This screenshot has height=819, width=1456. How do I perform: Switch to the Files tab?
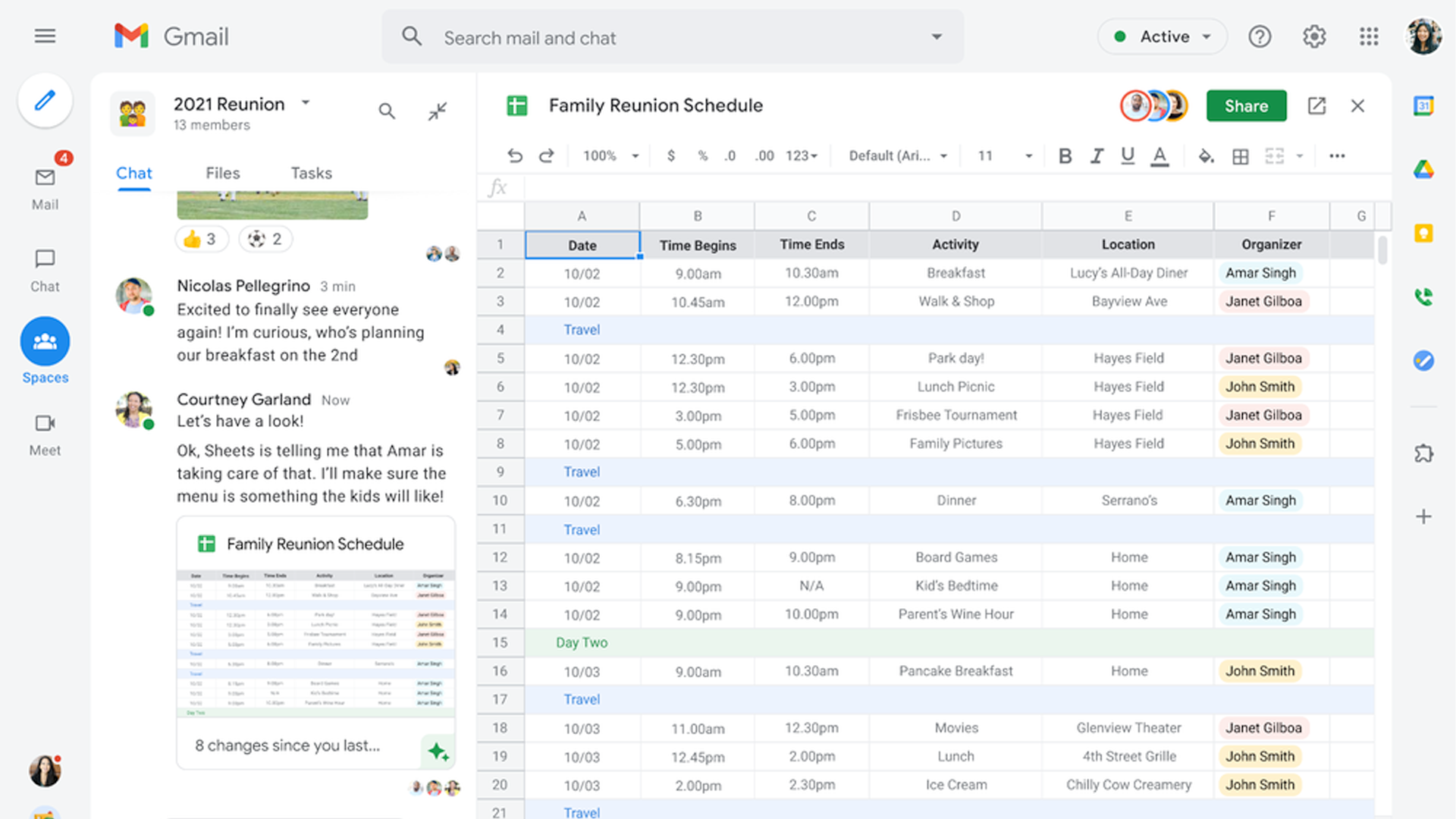coord(222,173)
